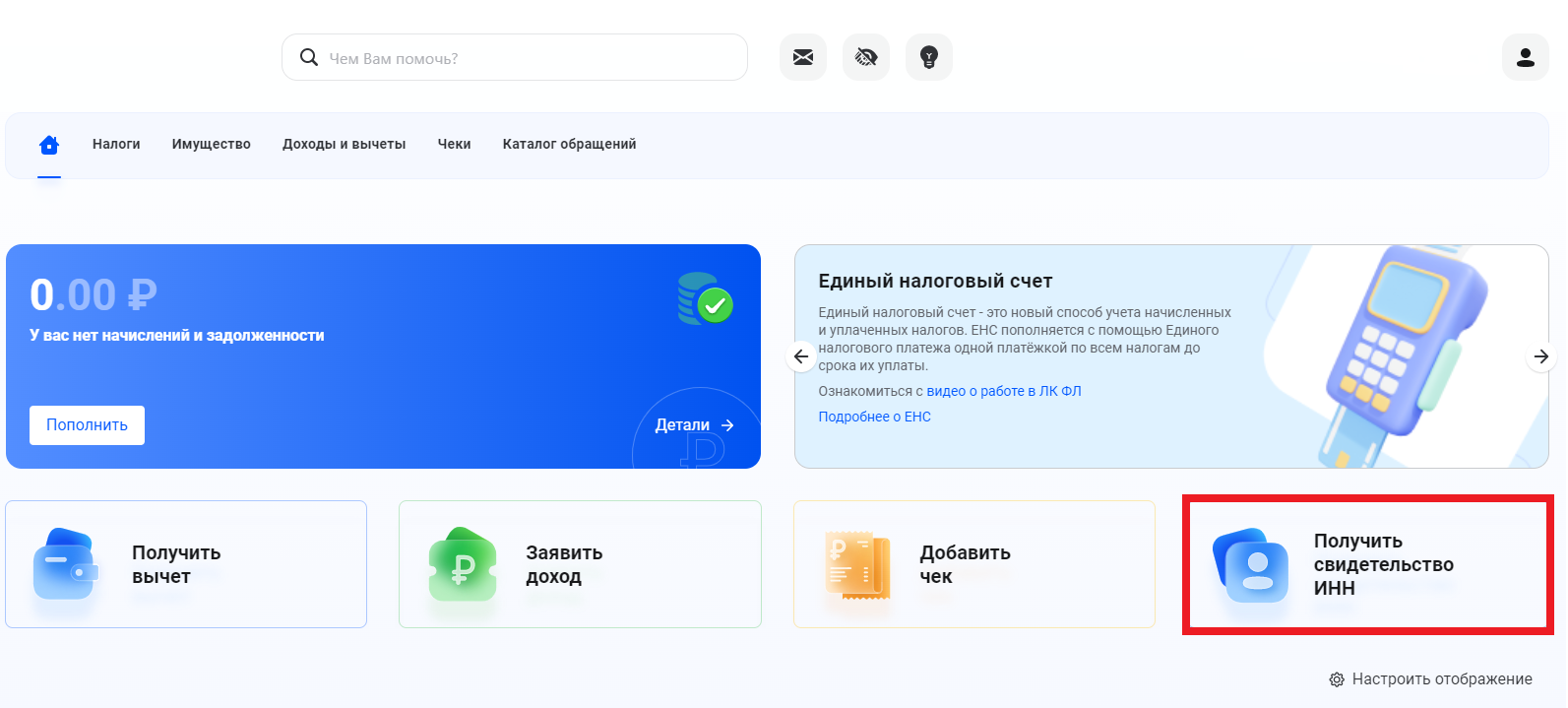Click the search magnifier icon

click(x=309, y=57)
